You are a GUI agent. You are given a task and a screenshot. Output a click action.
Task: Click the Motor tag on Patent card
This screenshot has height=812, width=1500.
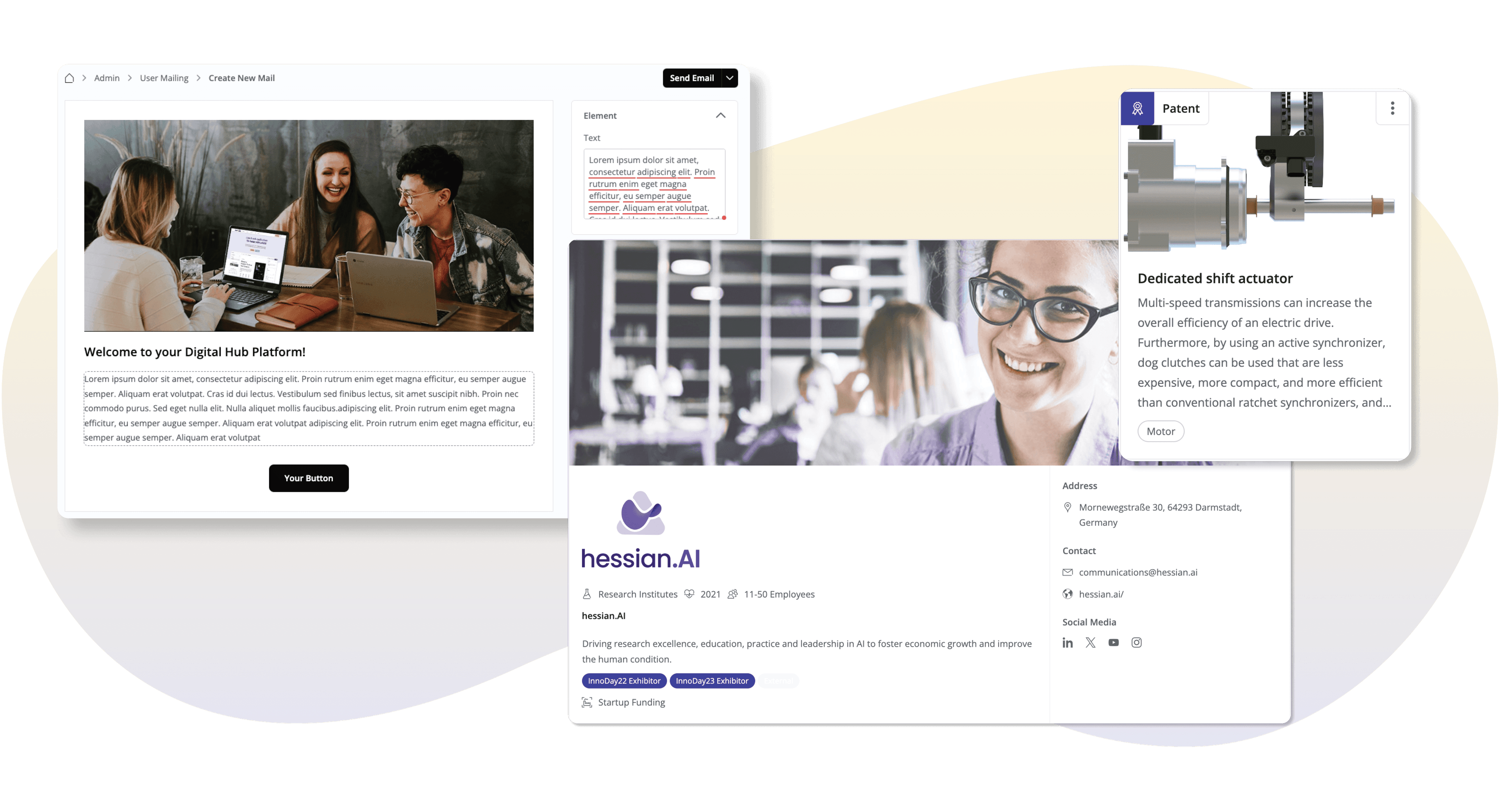click(x=1160, y=431)
